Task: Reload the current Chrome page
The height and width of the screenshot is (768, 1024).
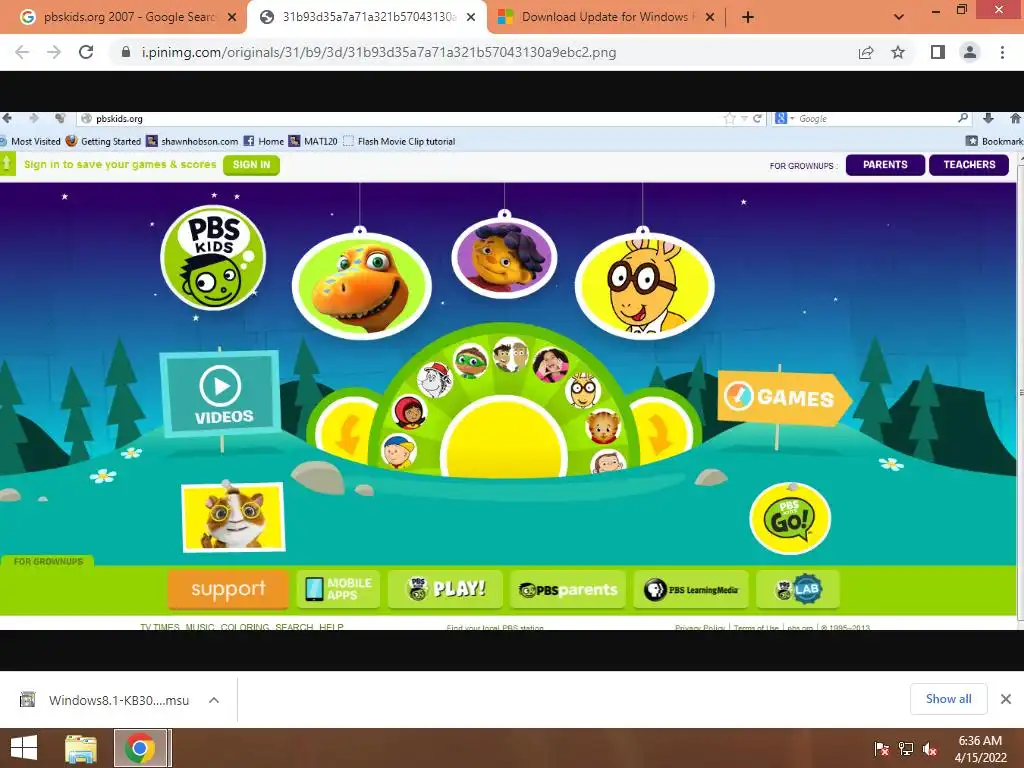Action: (x=86, y=52)
